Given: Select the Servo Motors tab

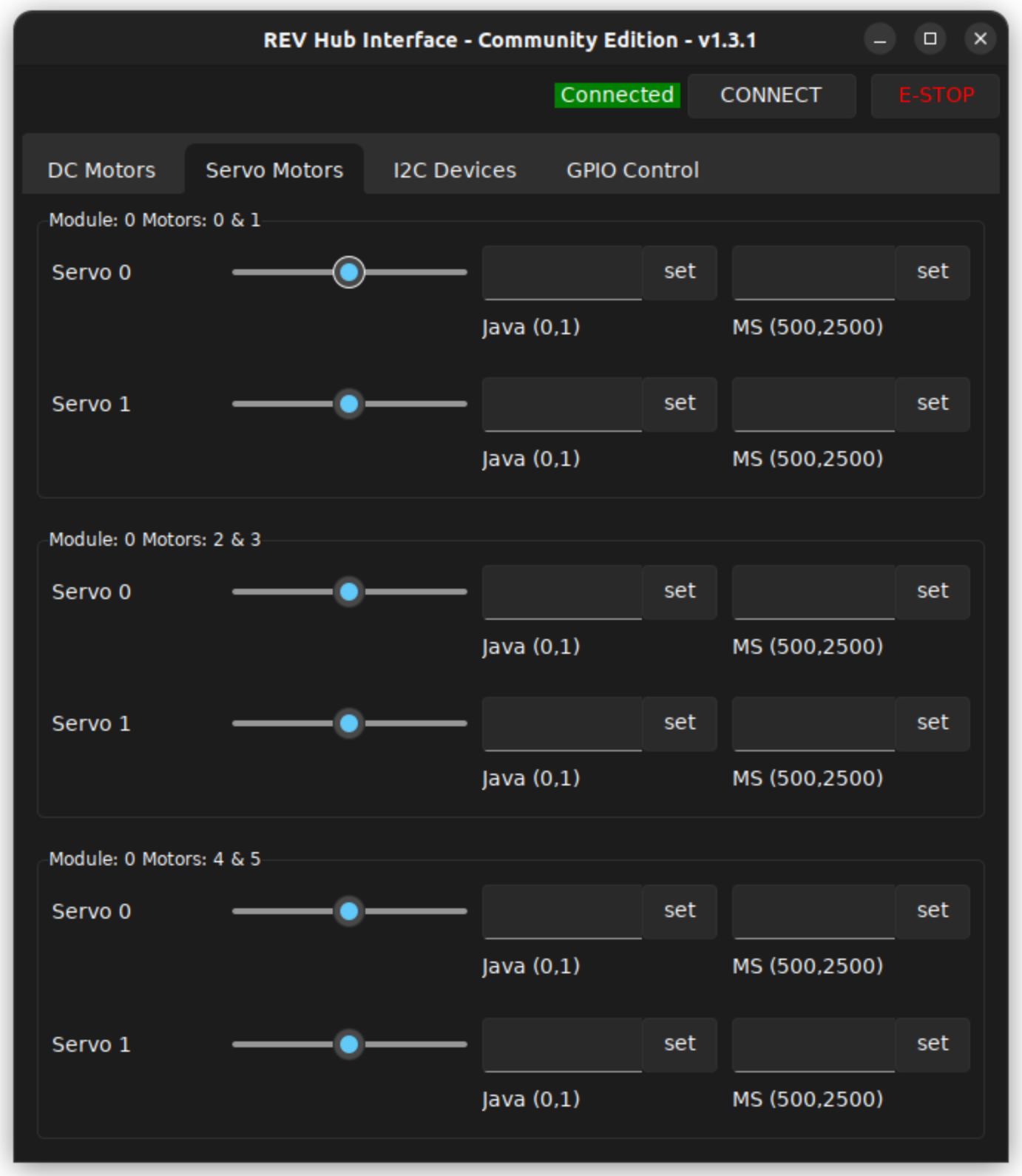Looking at the screenshot, I should click(x=274, y=170).
